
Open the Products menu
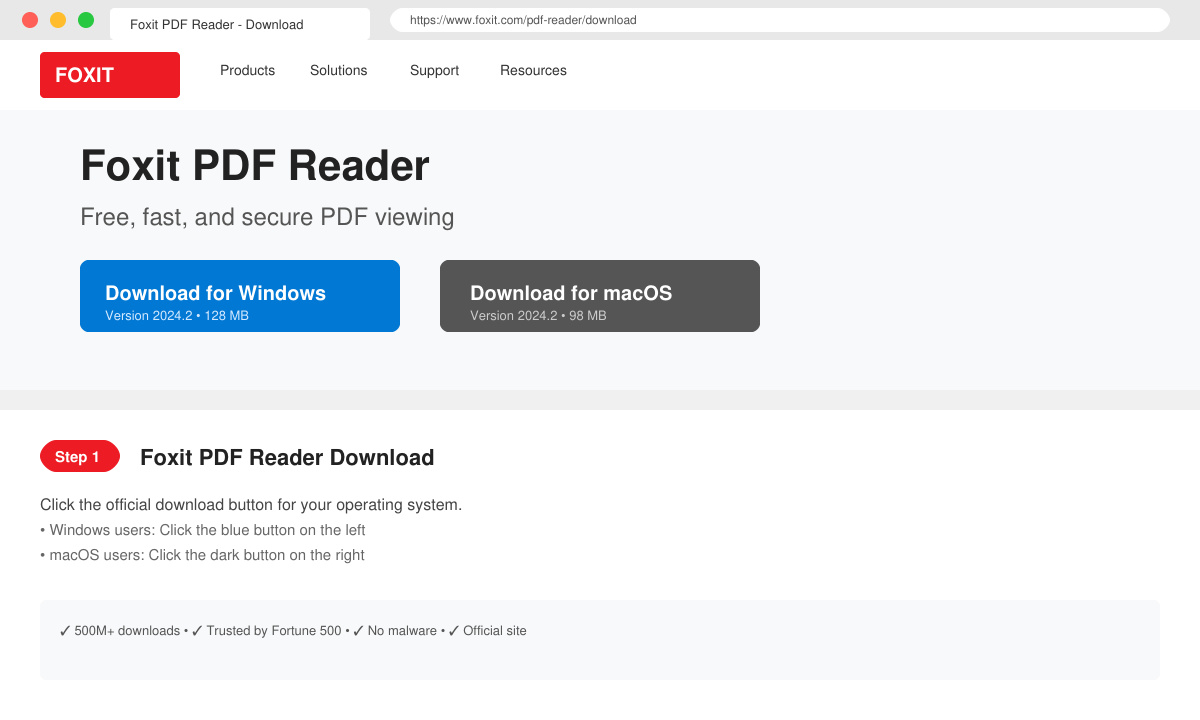[247, 71]
